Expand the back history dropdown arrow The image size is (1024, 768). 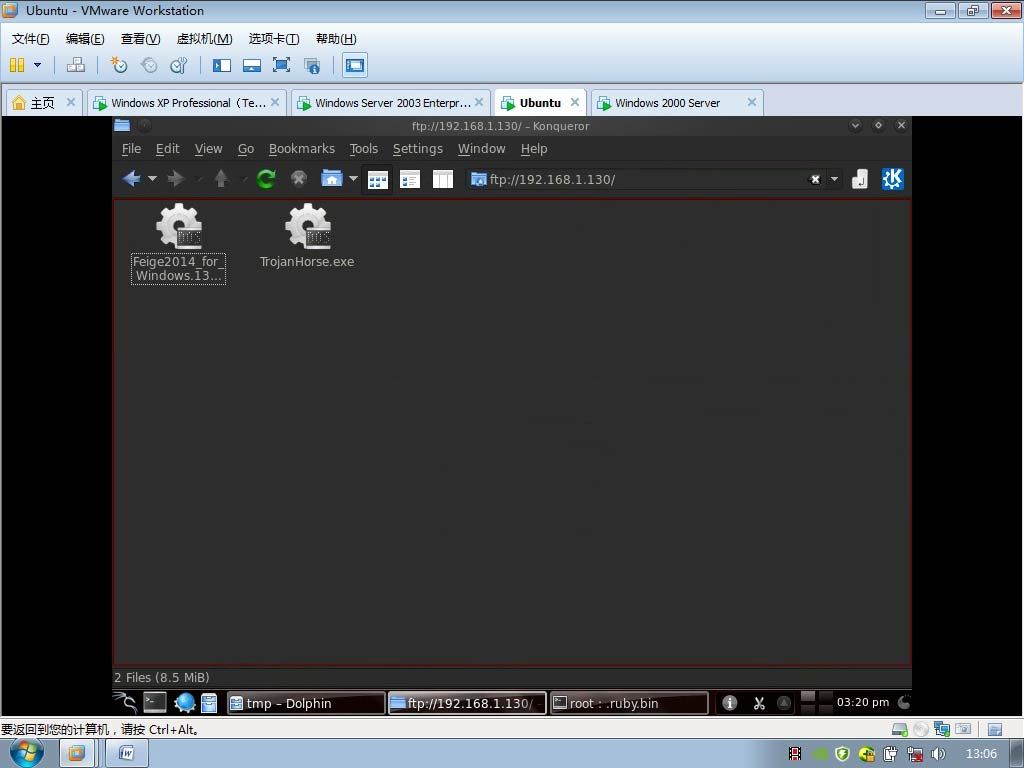pyautogui.click(x=152, y=178)
